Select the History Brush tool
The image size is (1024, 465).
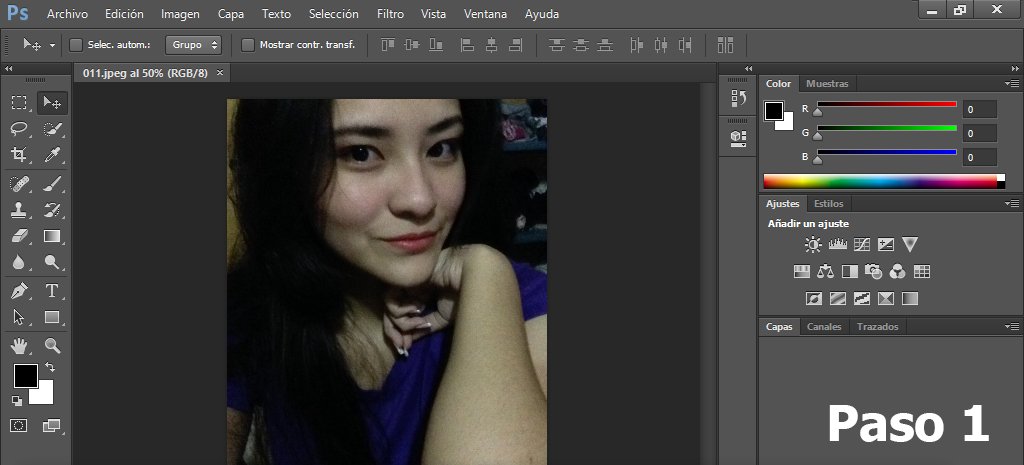click(52, 210)
